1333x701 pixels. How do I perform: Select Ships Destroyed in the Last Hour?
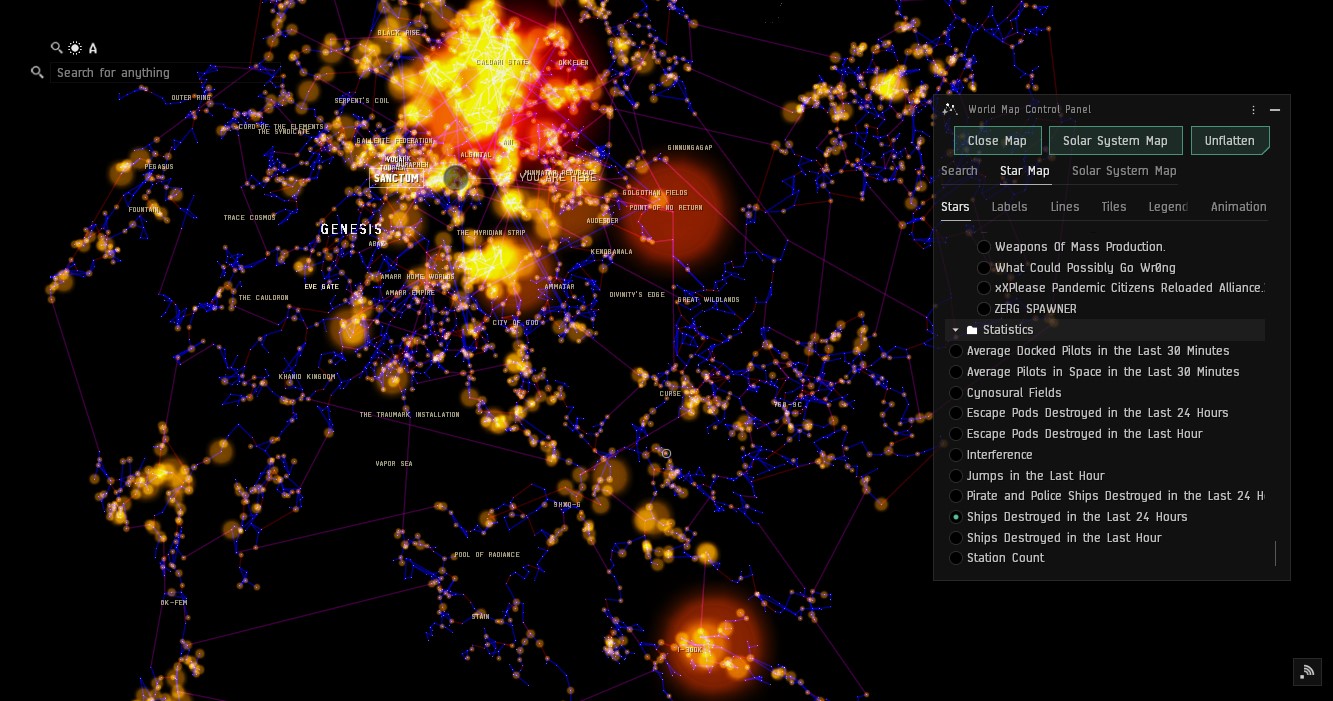coord(956,538)
